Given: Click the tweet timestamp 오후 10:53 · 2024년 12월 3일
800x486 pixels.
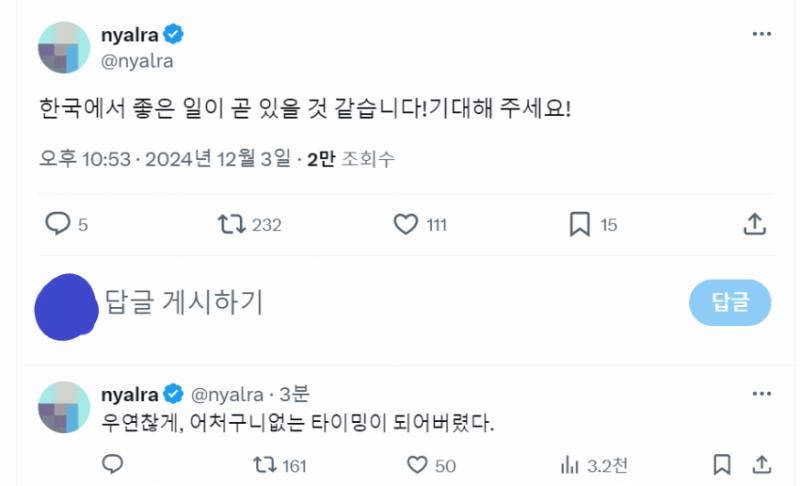Looking at the screenshot, I should 164,160.
